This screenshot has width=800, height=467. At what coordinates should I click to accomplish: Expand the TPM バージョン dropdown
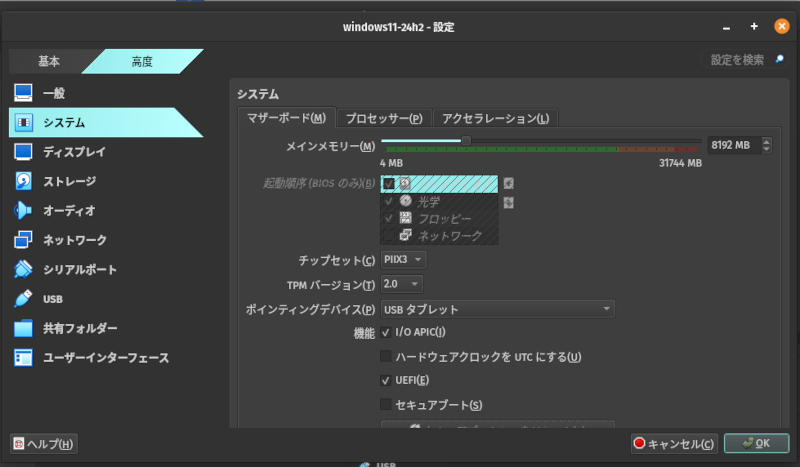point(402,285)
